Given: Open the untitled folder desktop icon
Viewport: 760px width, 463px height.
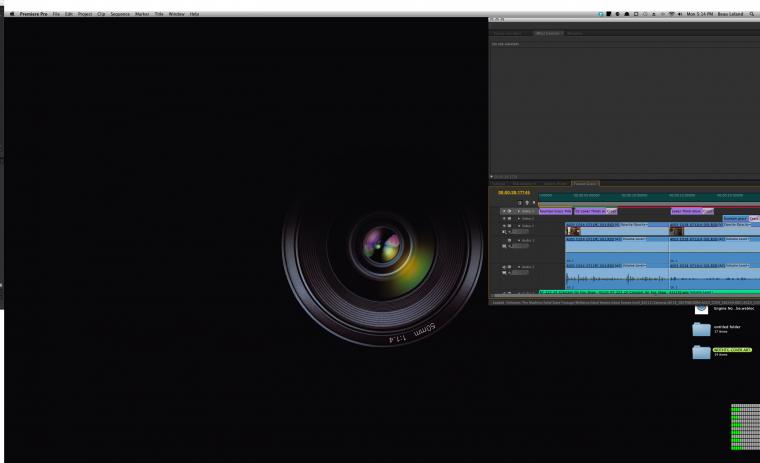Looking at the screenshot, I should point(701,330).
